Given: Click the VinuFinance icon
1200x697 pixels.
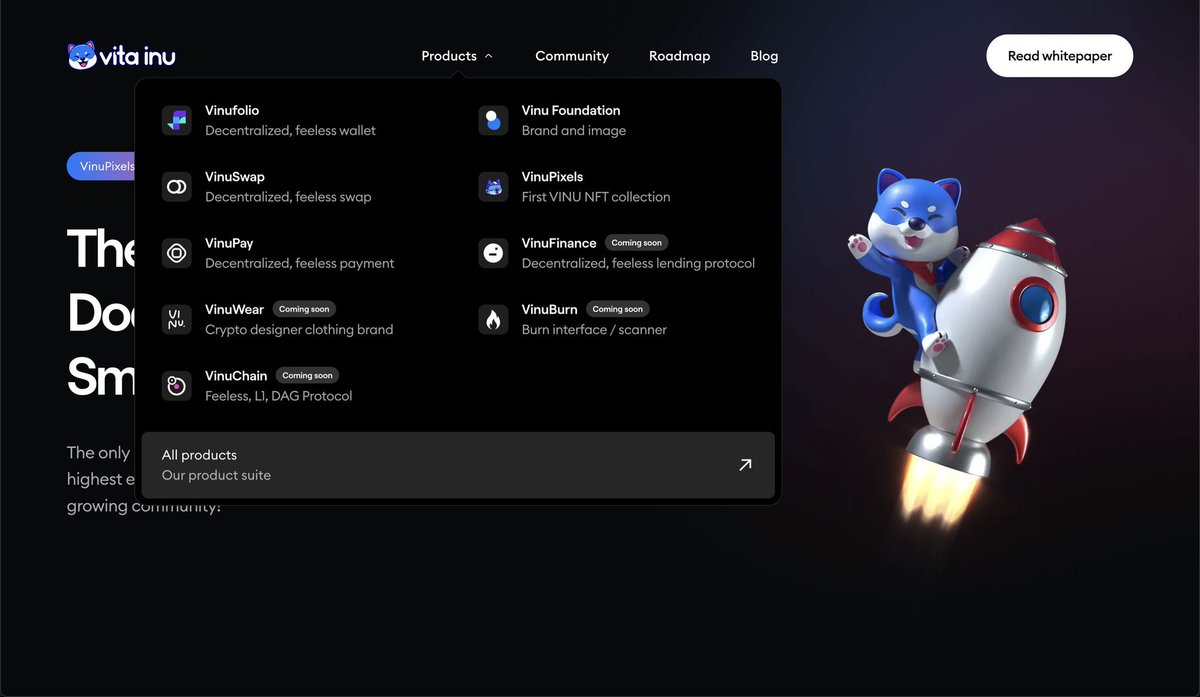Looking at the screenshot, I should click(493, 253).
